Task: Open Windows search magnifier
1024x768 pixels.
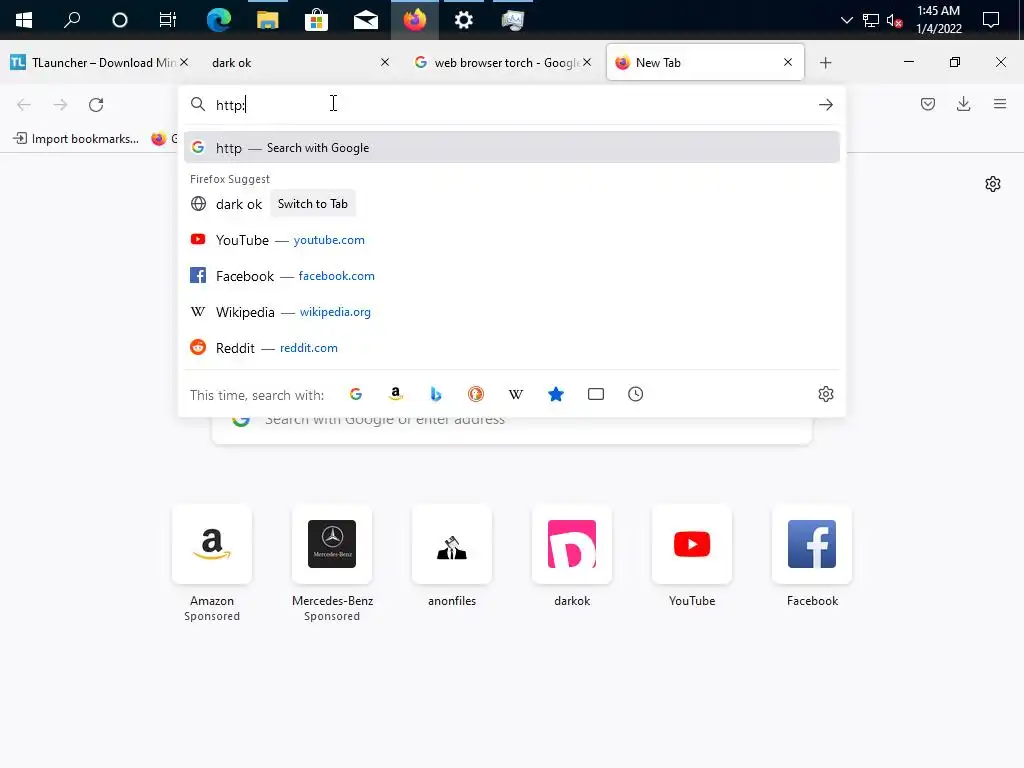Action: [72, 20]
